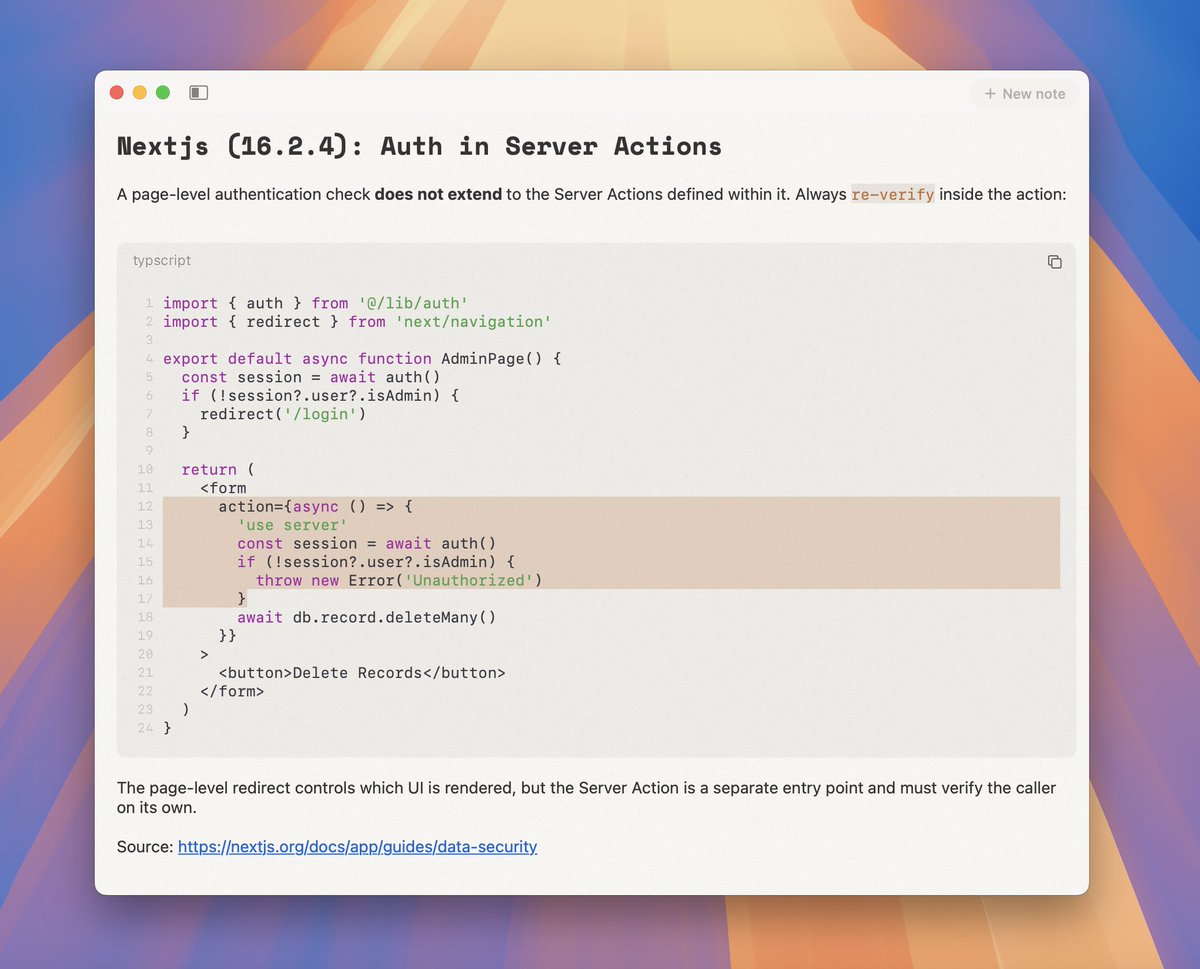Copy the code block contents
The height and width of the screenshot is (969, 1200).
point(1054,262)
